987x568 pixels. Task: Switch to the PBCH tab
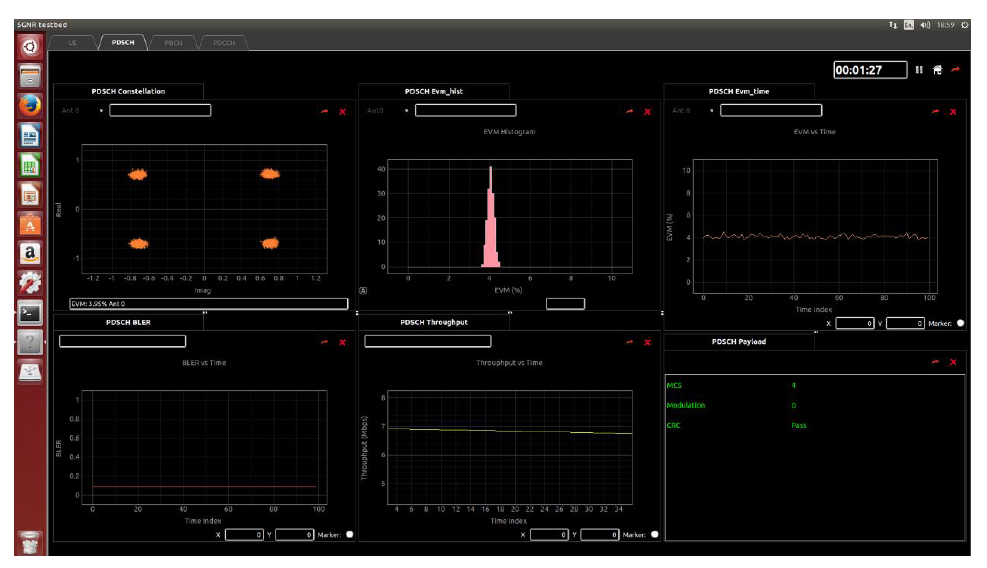point(173,43)
